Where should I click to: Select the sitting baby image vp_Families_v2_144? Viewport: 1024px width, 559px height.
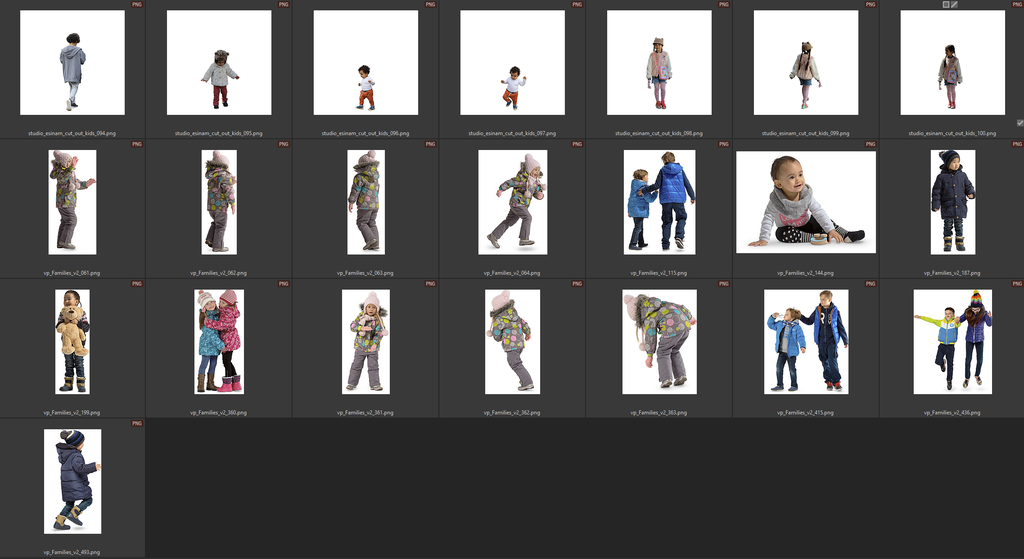(x=806, y=202)
